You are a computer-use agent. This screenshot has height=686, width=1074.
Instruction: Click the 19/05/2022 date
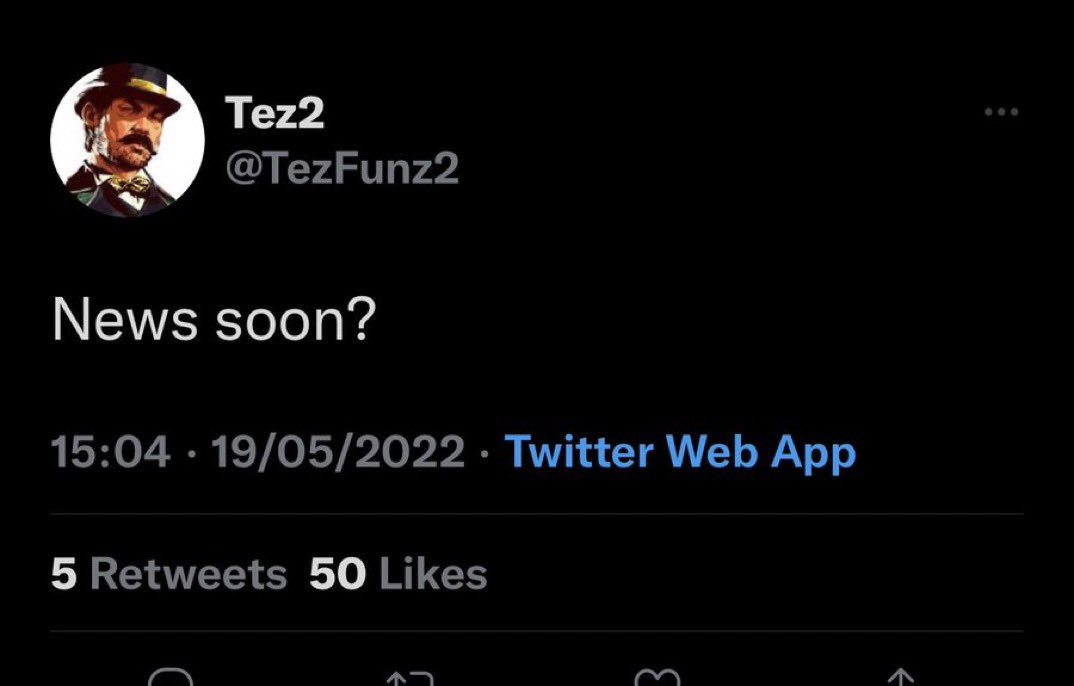[x=338, y=452]
